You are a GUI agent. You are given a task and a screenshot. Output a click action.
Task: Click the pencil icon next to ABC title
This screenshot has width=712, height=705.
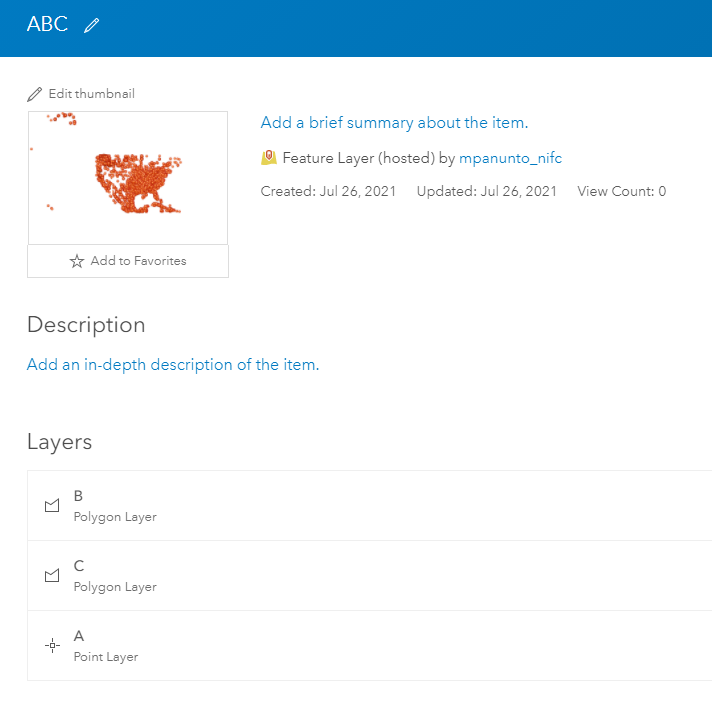92,26
